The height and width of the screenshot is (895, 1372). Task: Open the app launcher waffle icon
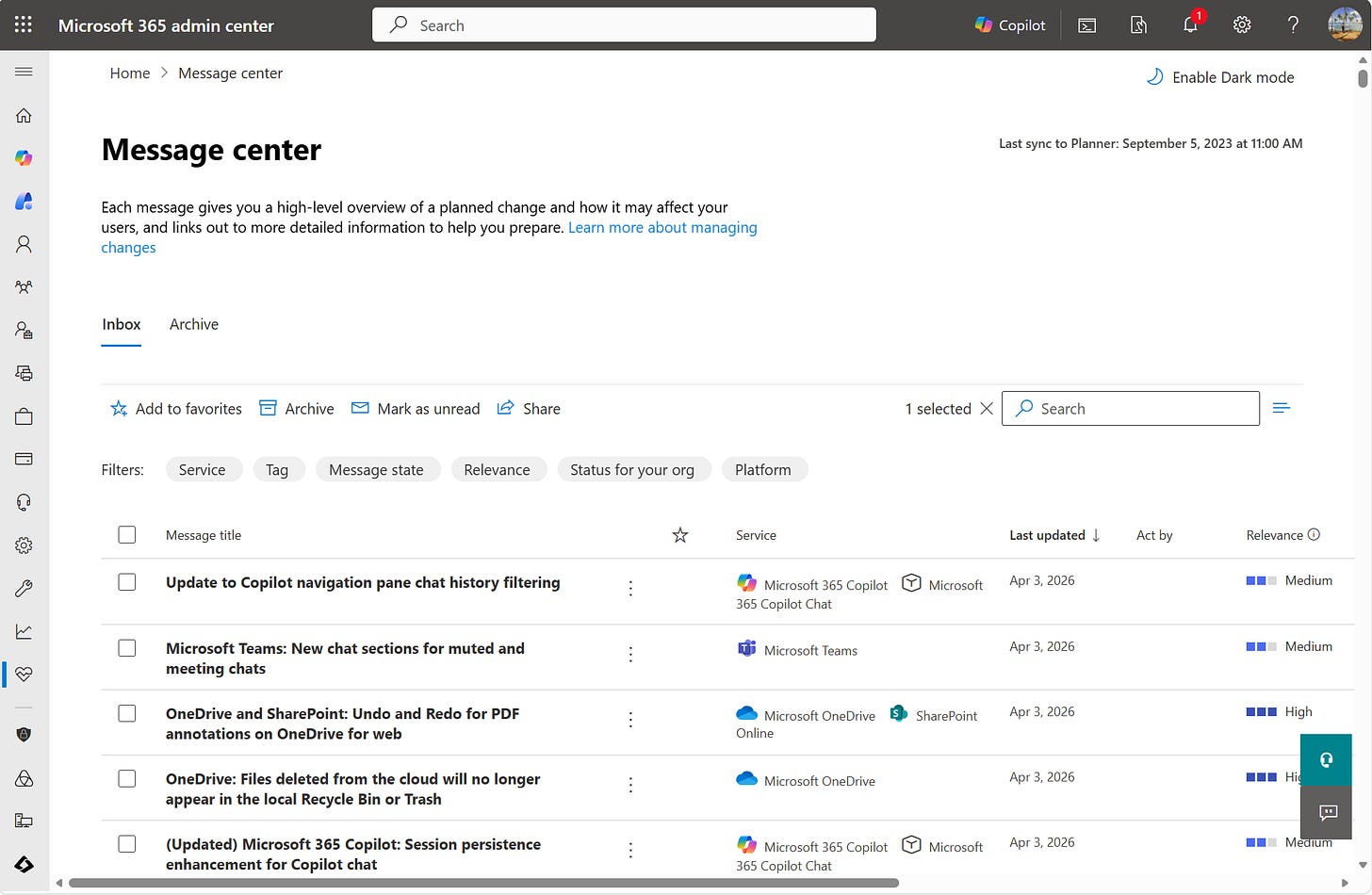24,25
